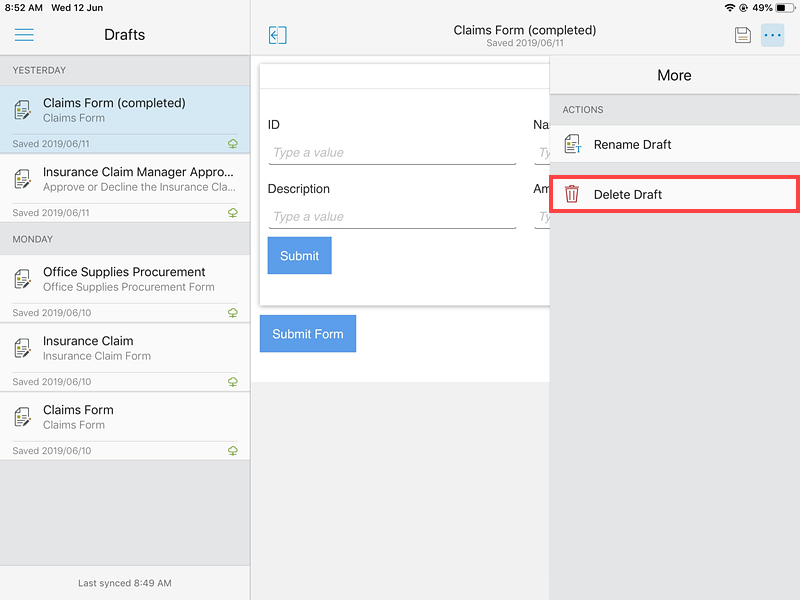Click cloud sync icon on Claims Form (completed)
The height and width of the screenshot is (600, 800).
(x=233, y=144)
